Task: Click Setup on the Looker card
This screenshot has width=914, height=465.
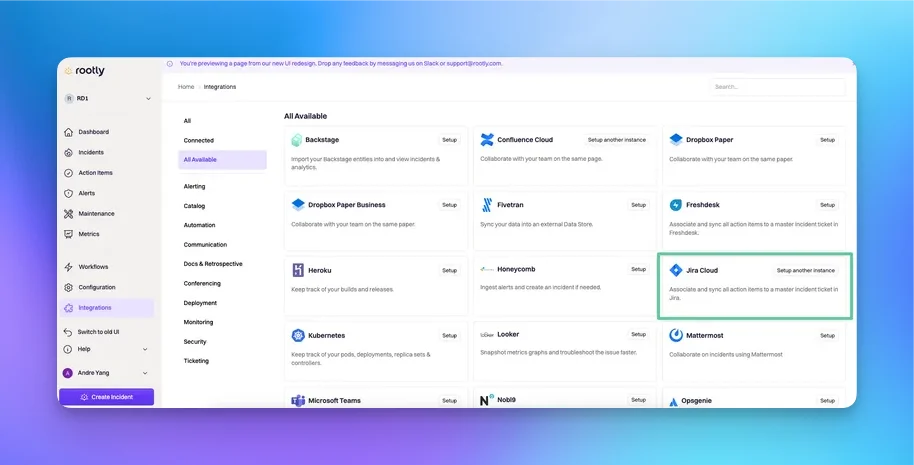Action: coord(638,334)
